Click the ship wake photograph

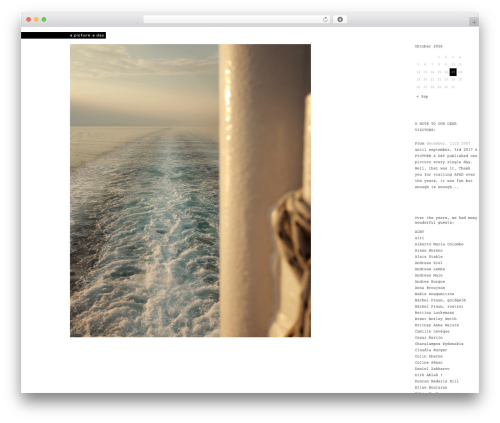pos(190,190)
